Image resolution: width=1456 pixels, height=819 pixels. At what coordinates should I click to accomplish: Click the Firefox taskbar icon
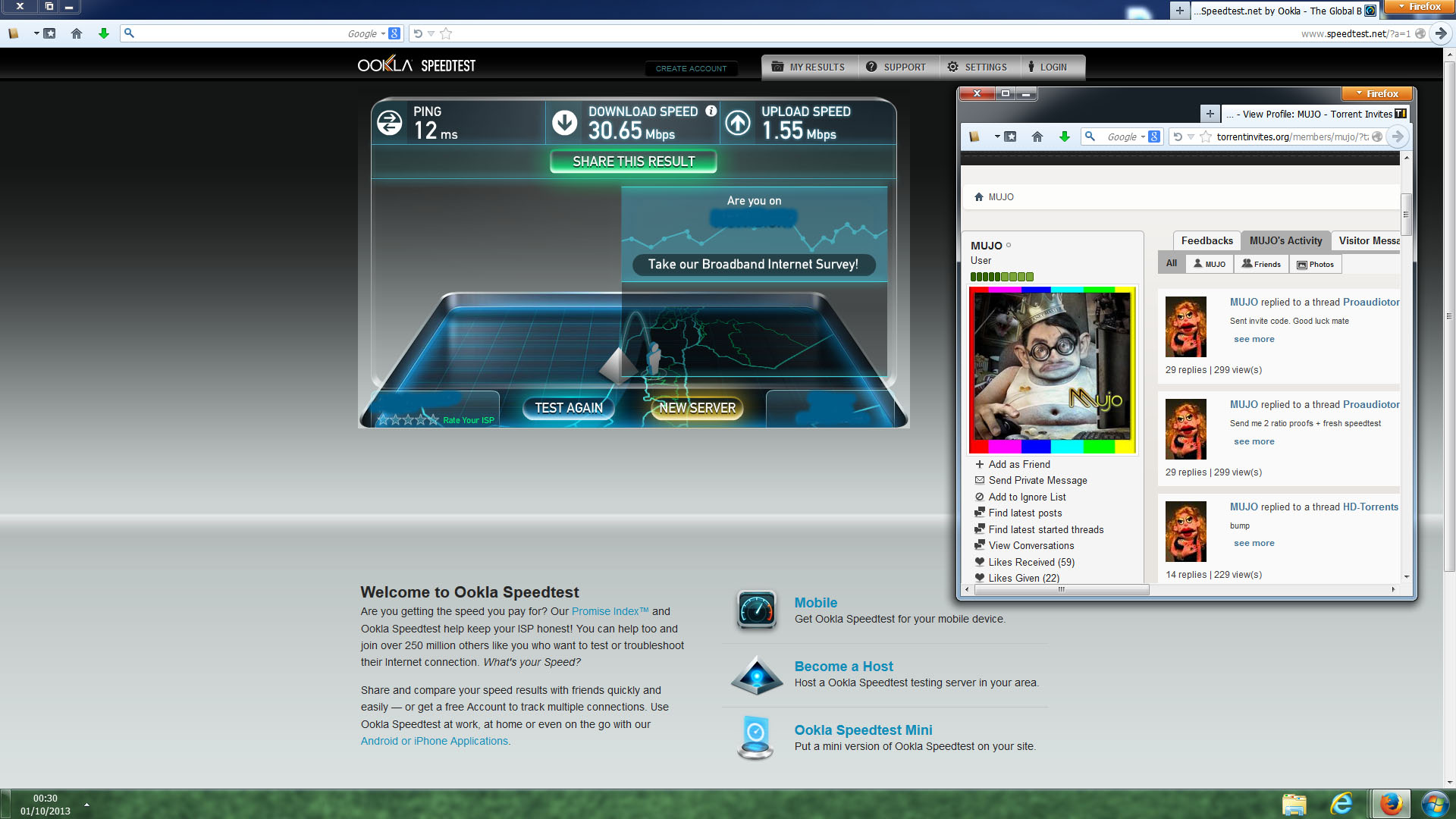tap(1391, 804)
